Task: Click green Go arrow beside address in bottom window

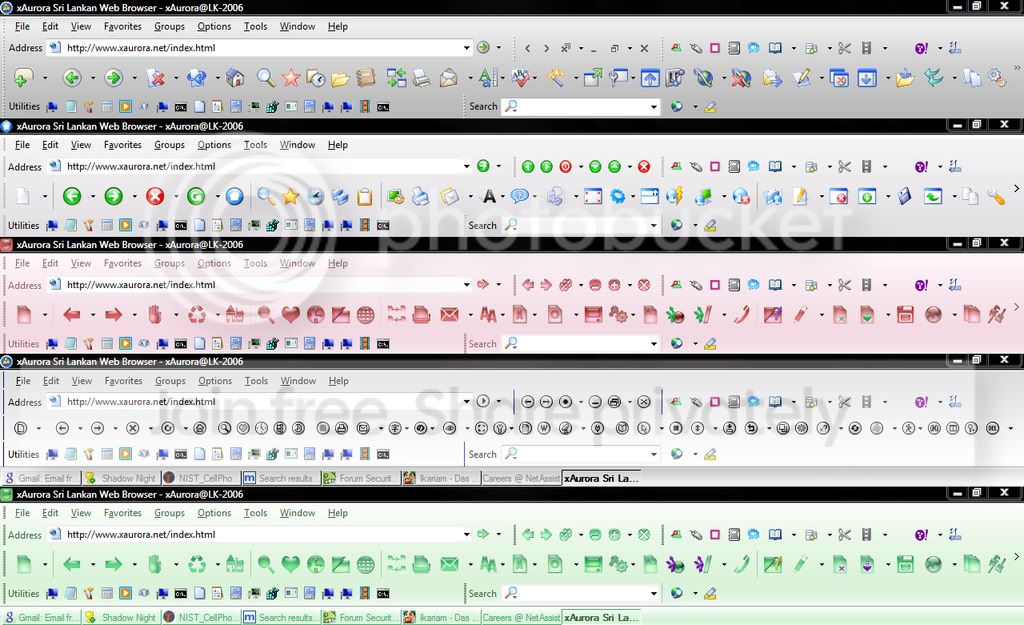Action: [483, 534]
